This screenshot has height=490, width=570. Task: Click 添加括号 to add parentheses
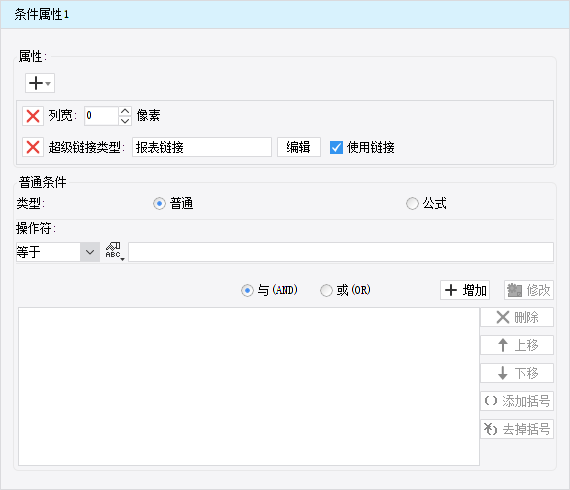point(517,401)
